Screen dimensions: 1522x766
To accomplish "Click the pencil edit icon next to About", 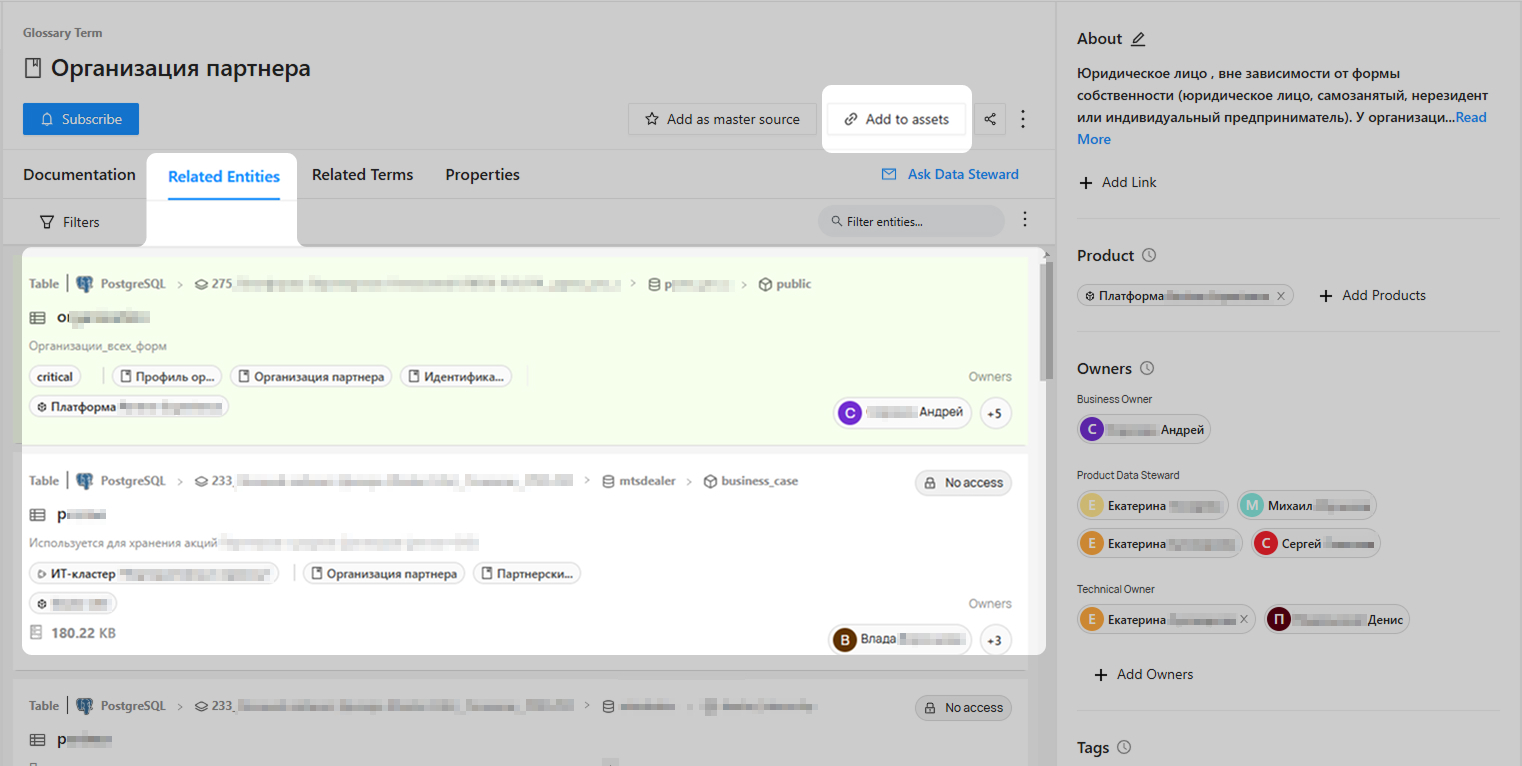I will tap(1138, 39).
